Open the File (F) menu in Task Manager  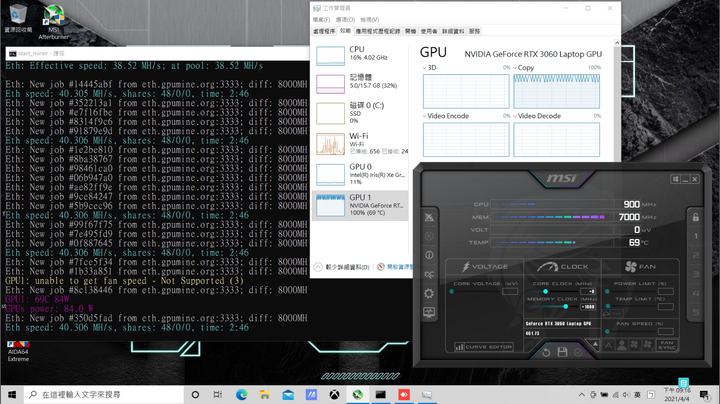[x=321, y=20]
